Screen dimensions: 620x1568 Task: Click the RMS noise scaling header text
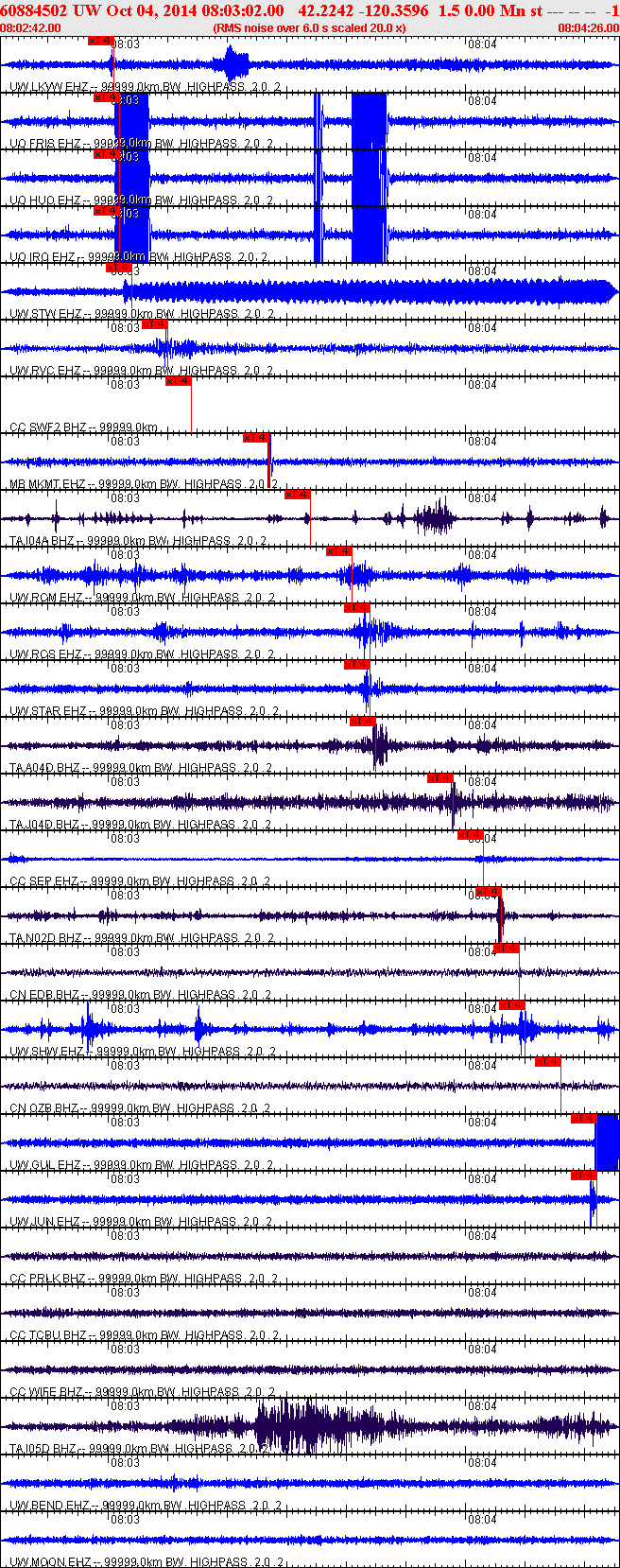click(310, 28)
